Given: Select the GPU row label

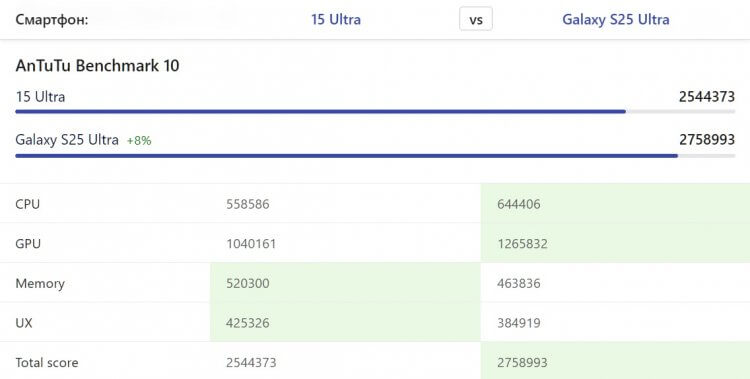Looking at the screenshot, I should pos(28,244).
